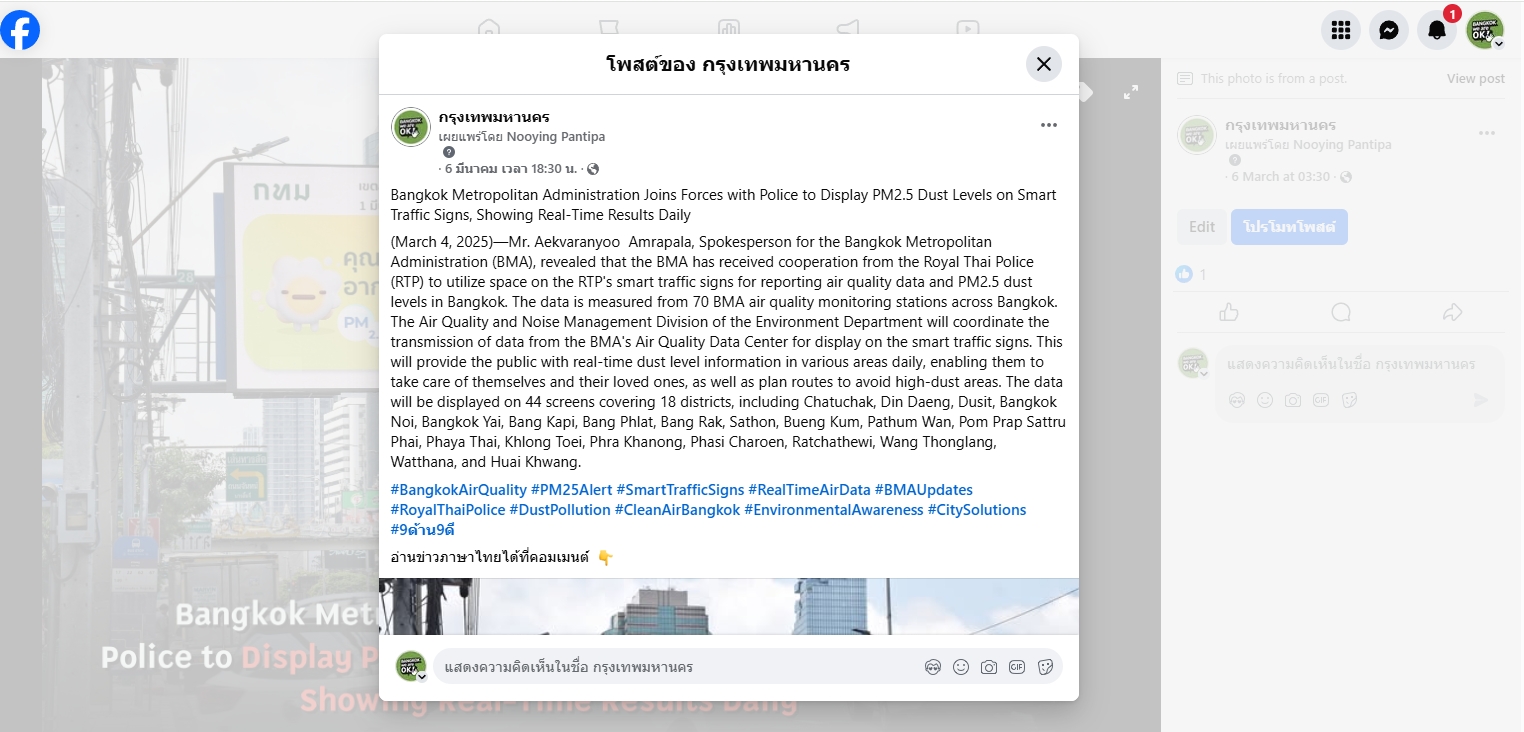This screenshot has width=1524, height=732.
Task: Click the comment bubble button
Action: (1341, 313)
